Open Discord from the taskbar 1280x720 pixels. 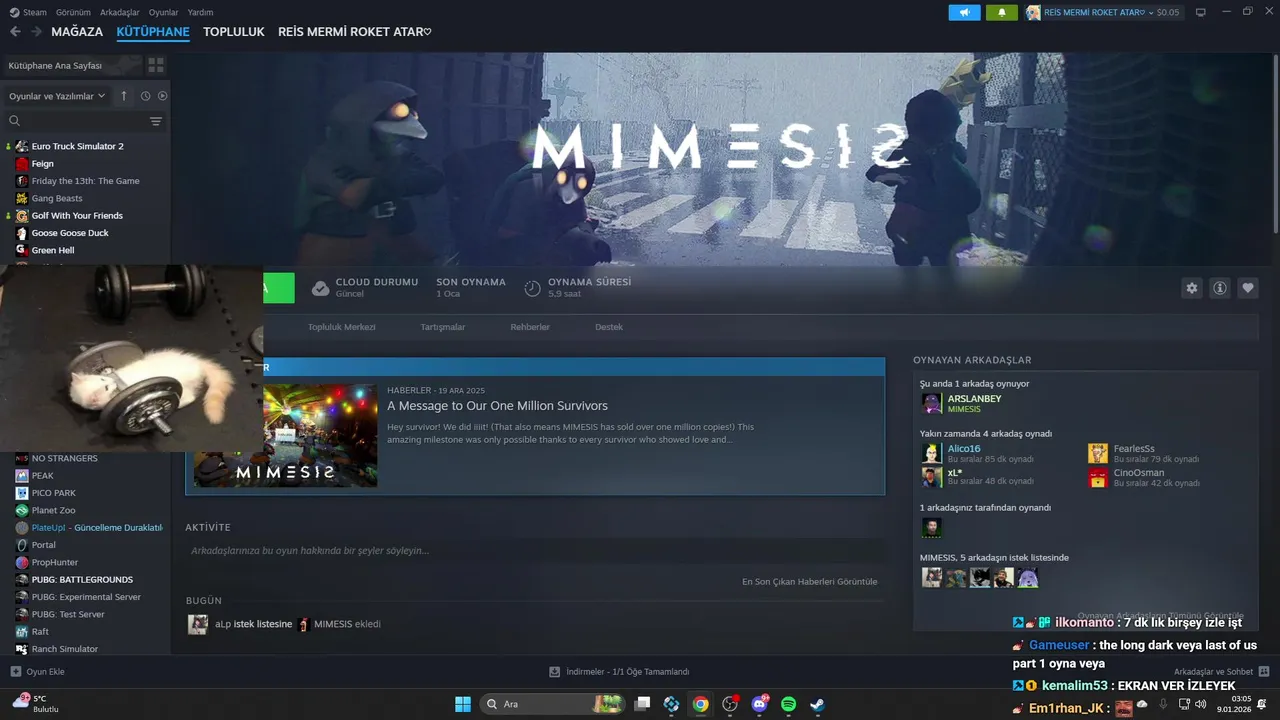coord(759,704)
